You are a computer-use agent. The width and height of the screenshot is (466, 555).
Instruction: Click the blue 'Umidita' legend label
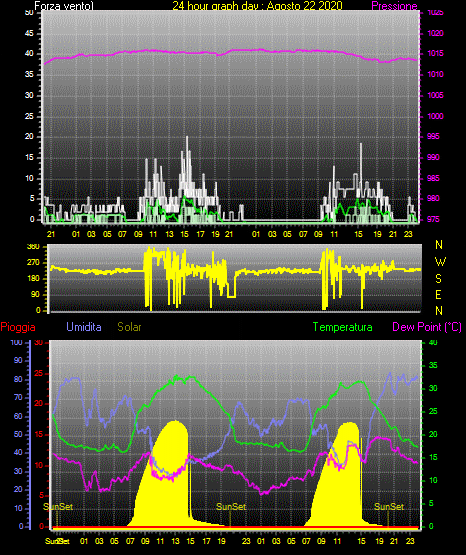[84, 327]
